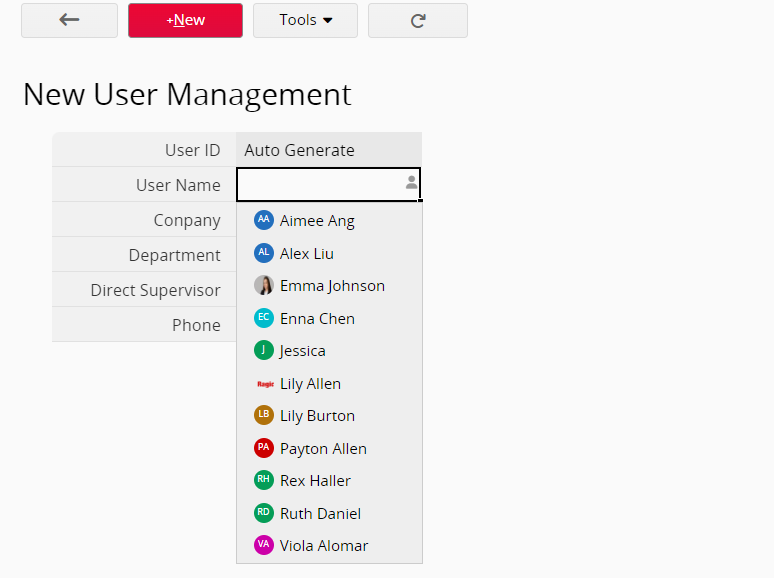774x578 pixels.
Task: Choose Alex Liu in the dropdown
Action: pos(329,253)
